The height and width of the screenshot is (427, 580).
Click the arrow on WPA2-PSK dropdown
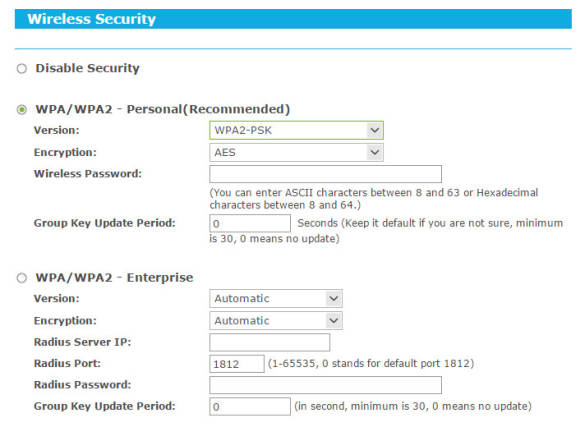(x=375, y=130)
